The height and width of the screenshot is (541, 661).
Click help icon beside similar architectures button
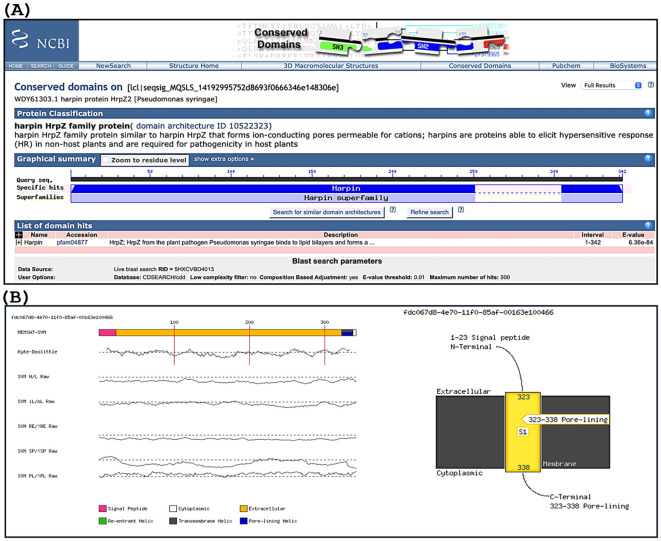(392, 210)
